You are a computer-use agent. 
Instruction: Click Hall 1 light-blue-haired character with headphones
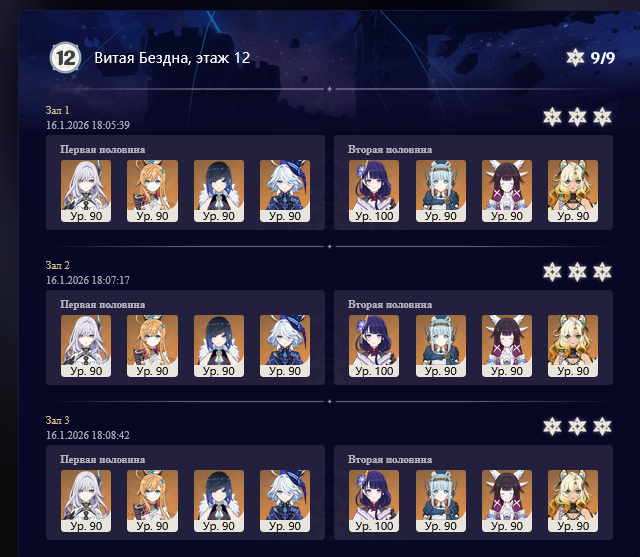click(441, 191)
